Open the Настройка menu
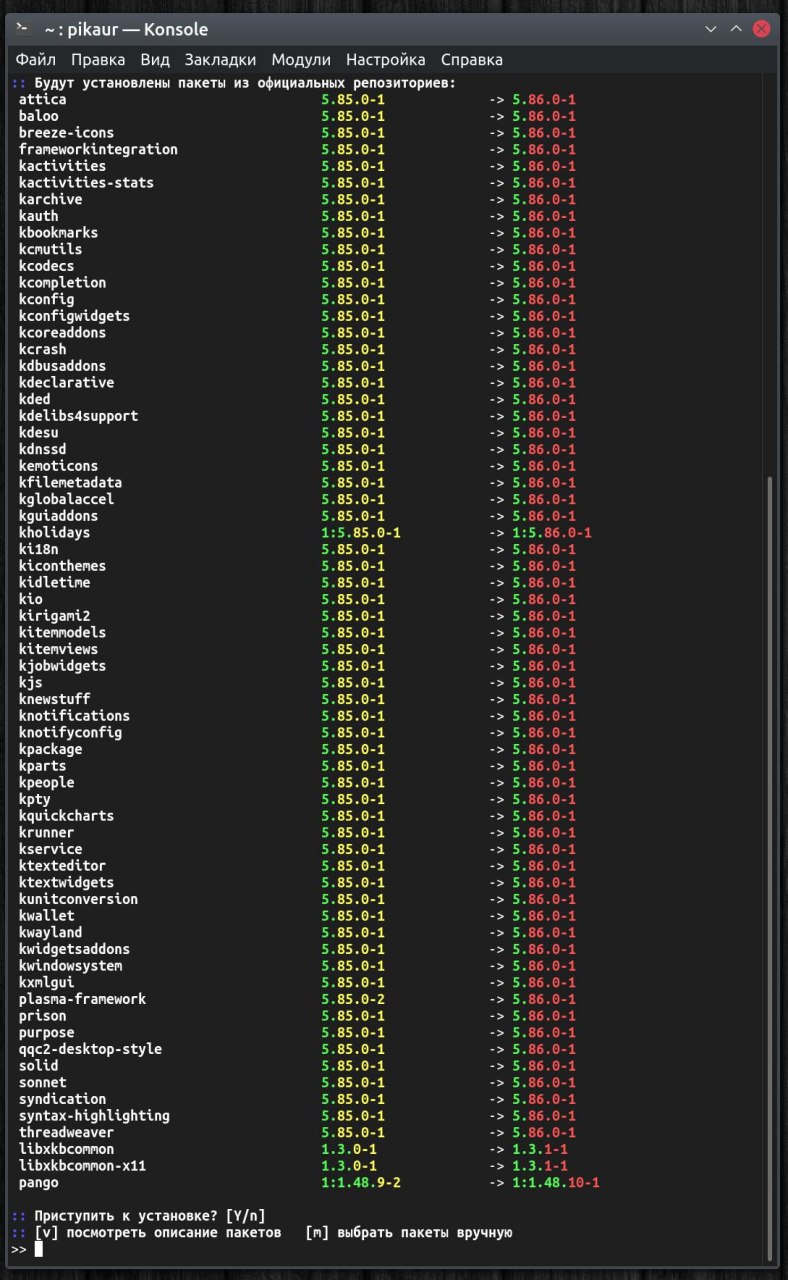The image size is (788, 1280). pos(385,60)
